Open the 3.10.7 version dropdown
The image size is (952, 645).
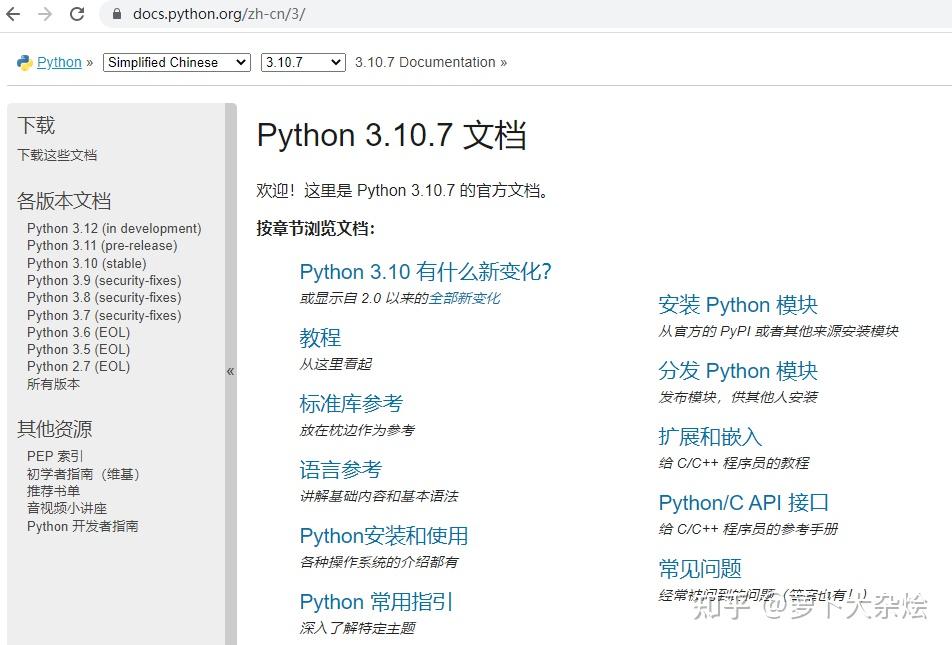click(303, 62)
